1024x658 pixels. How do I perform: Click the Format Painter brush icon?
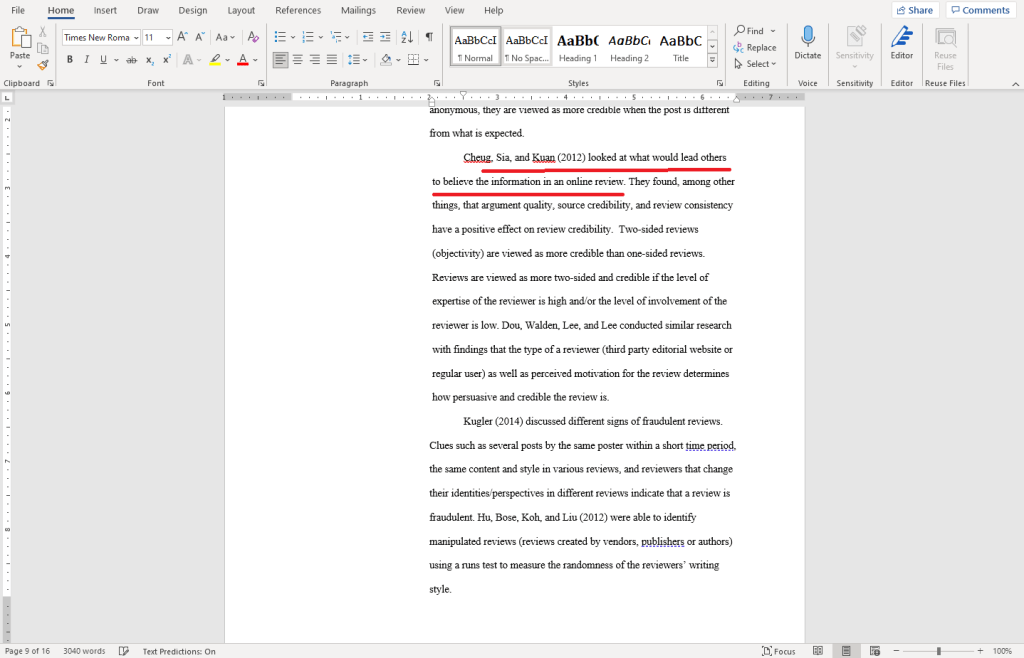click(43, 65)
